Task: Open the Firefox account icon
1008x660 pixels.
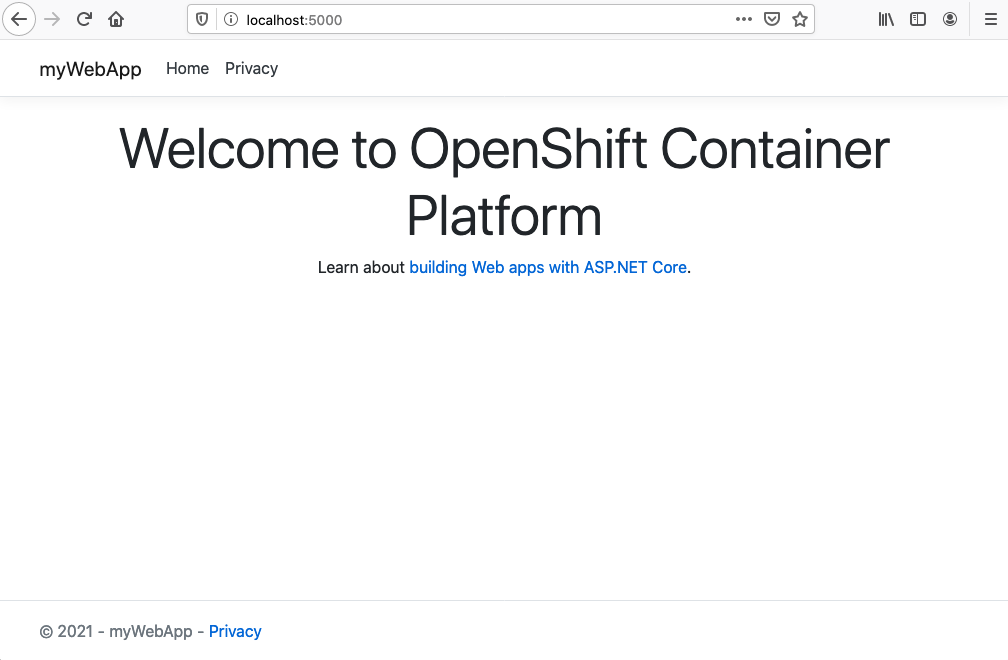Action: [950, 18]
